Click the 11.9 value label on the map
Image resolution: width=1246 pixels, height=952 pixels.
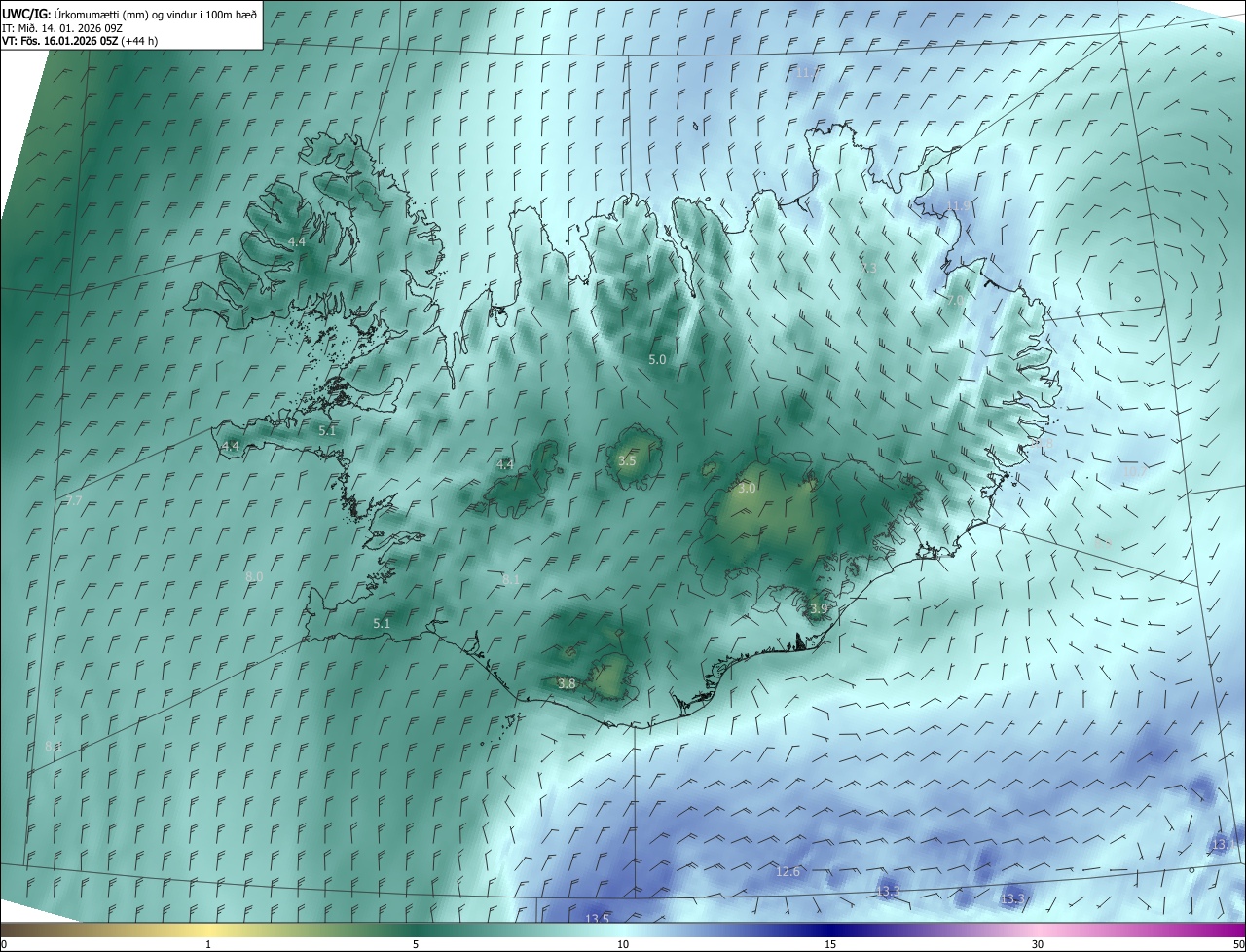click(x=959, y=205)
